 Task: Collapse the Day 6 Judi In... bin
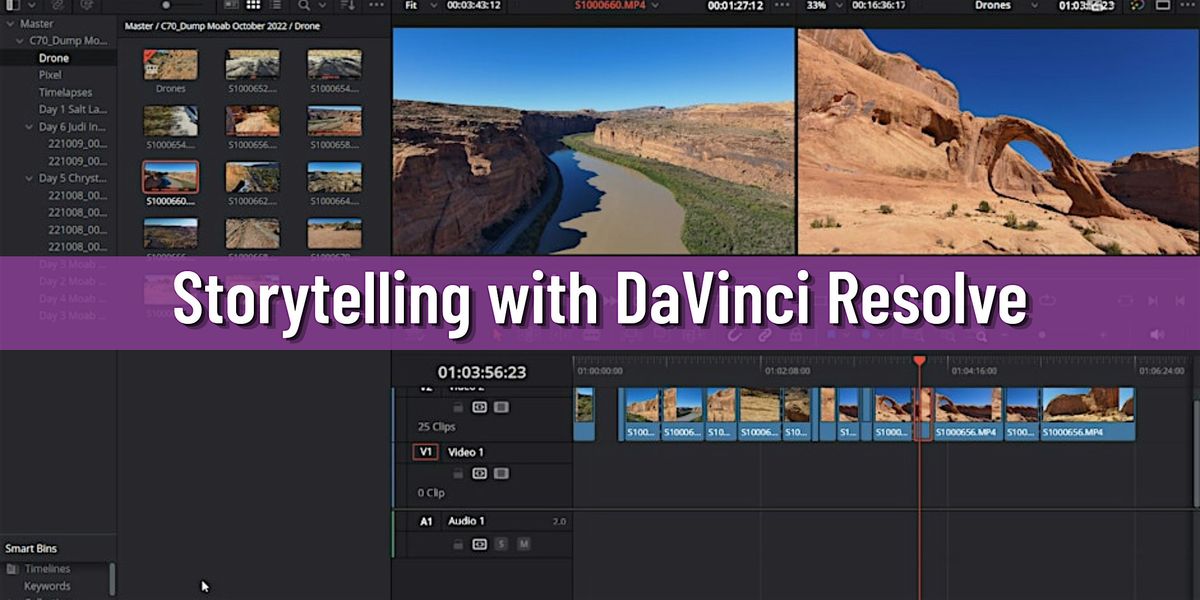click(30, 127)
